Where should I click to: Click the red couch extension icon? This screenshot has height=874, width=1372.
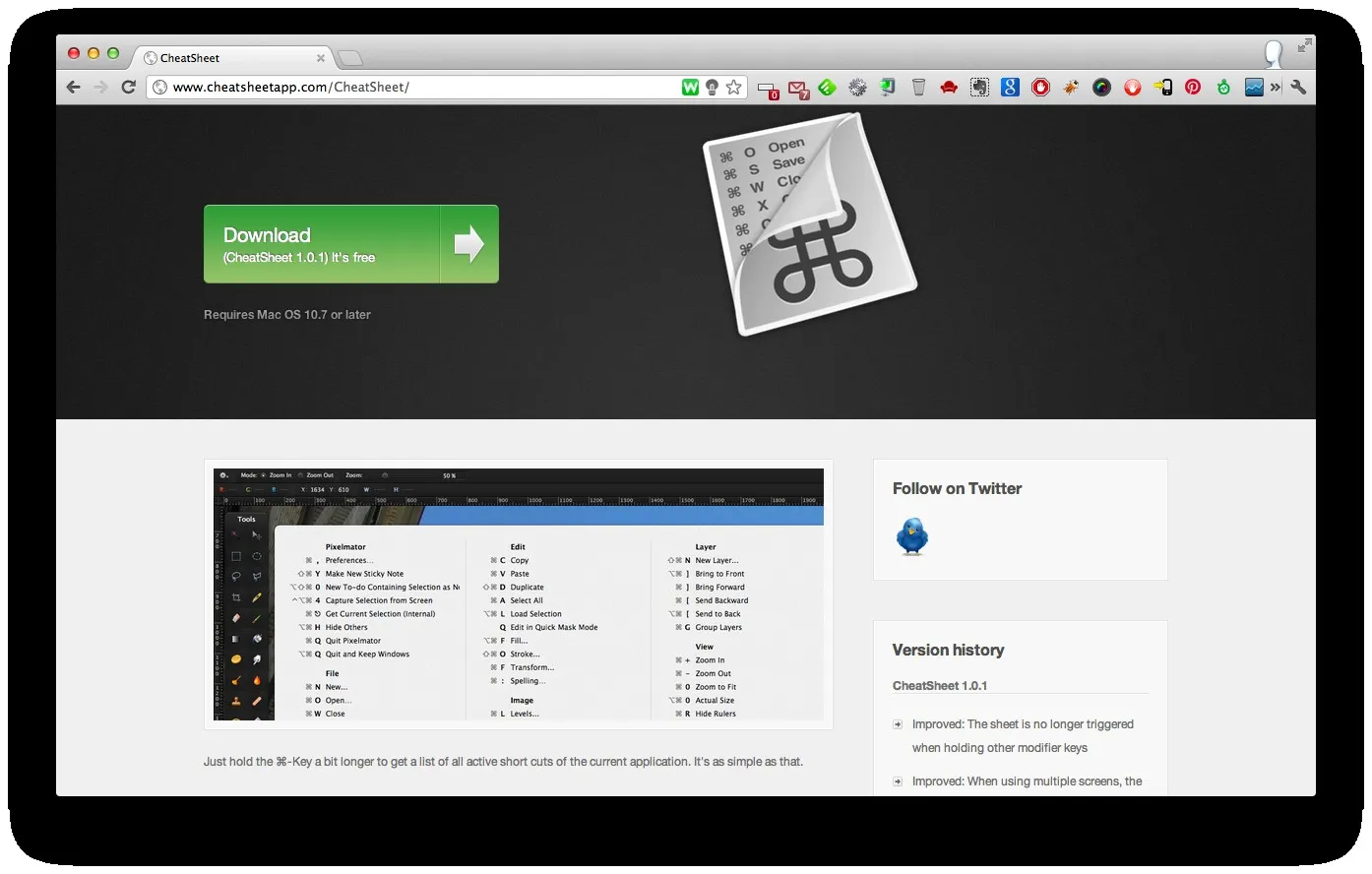pyautogui.click(x=949, y=87)
